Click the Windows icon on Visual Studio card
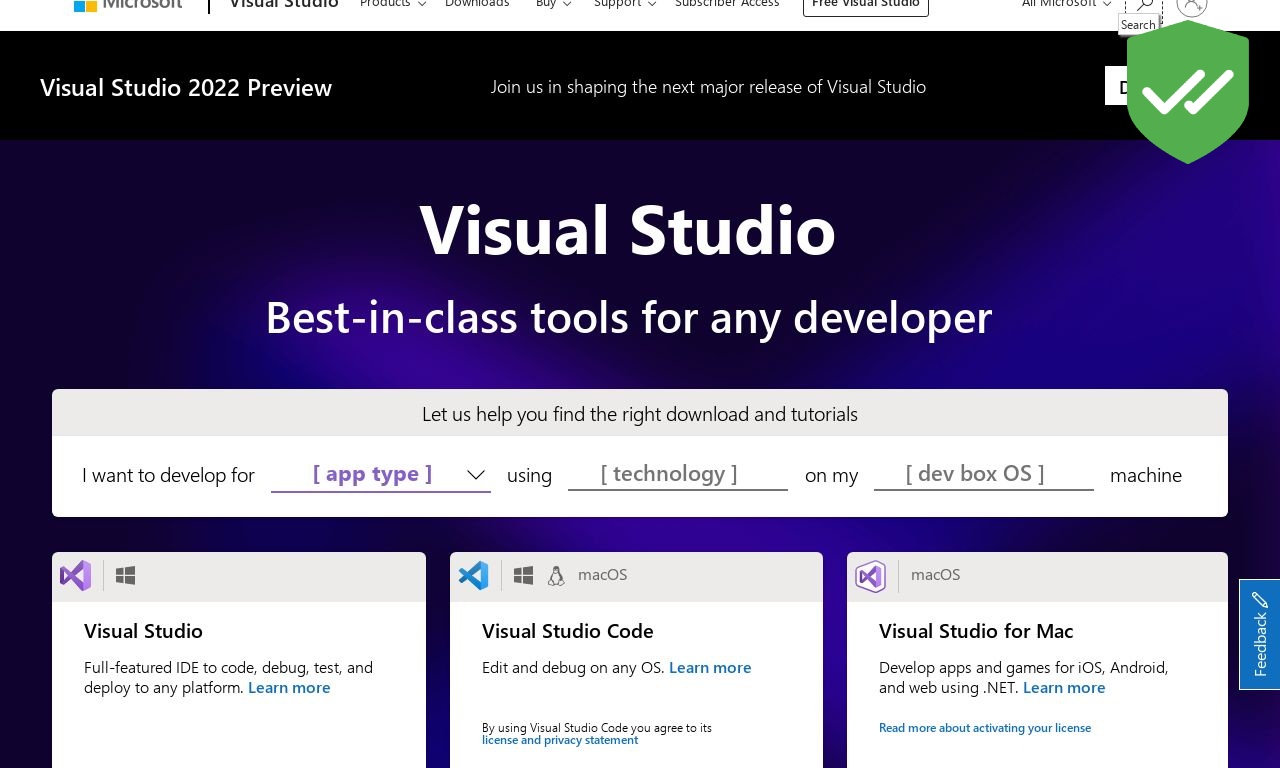This screenshot has height=768, width=1280. click(125, 575)
